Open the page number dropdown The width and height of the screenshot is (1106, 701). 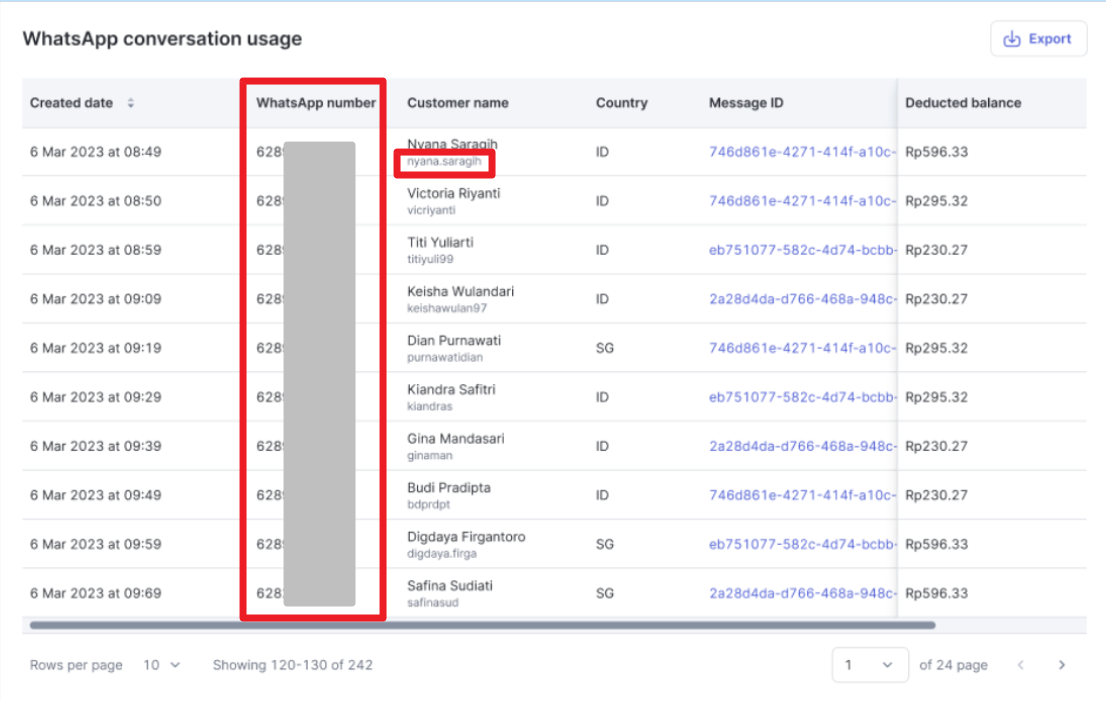[869, 665]
